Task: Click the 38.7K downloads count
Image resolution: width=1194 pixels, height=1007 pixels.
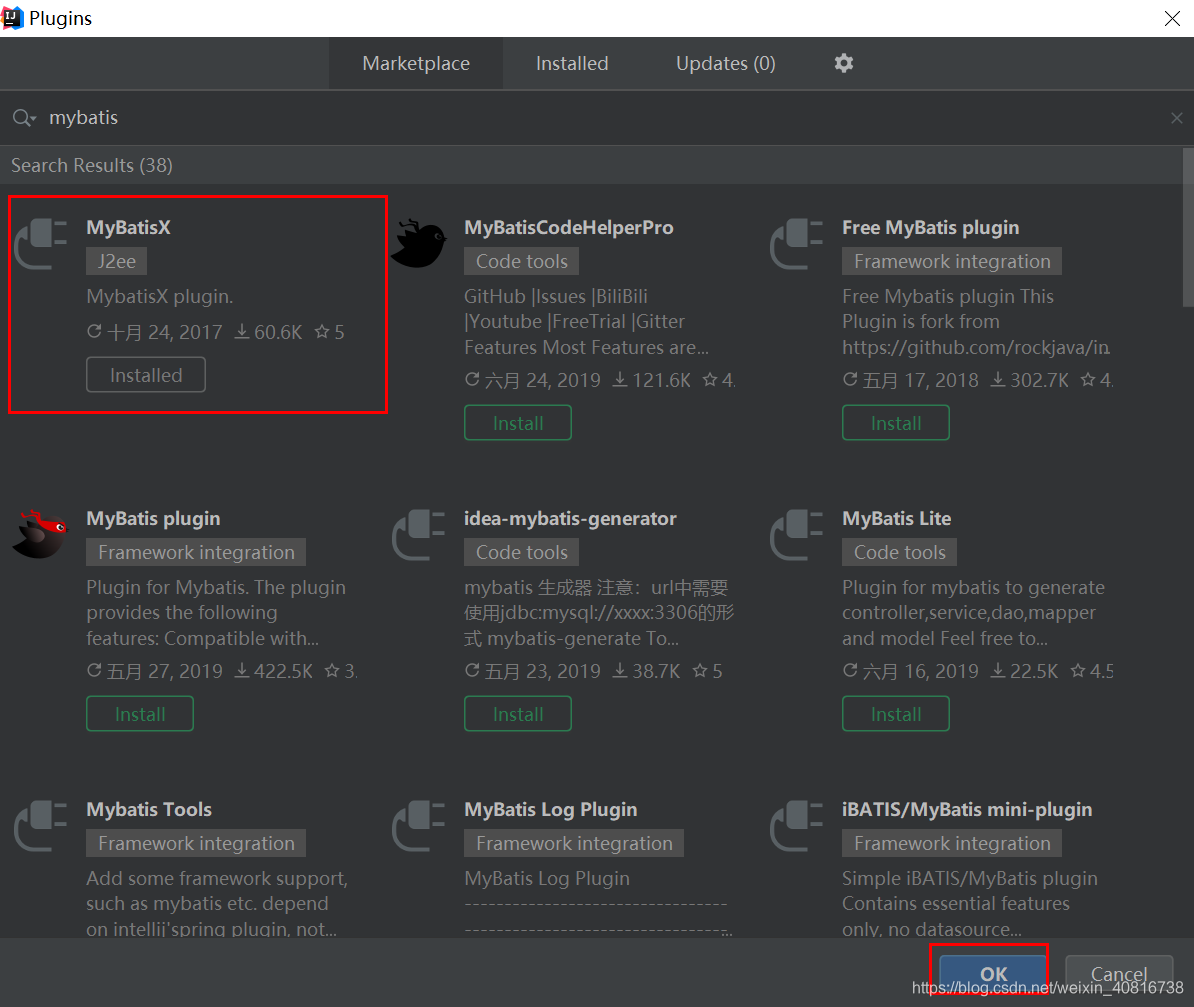Action: click(x=646, y=671)
